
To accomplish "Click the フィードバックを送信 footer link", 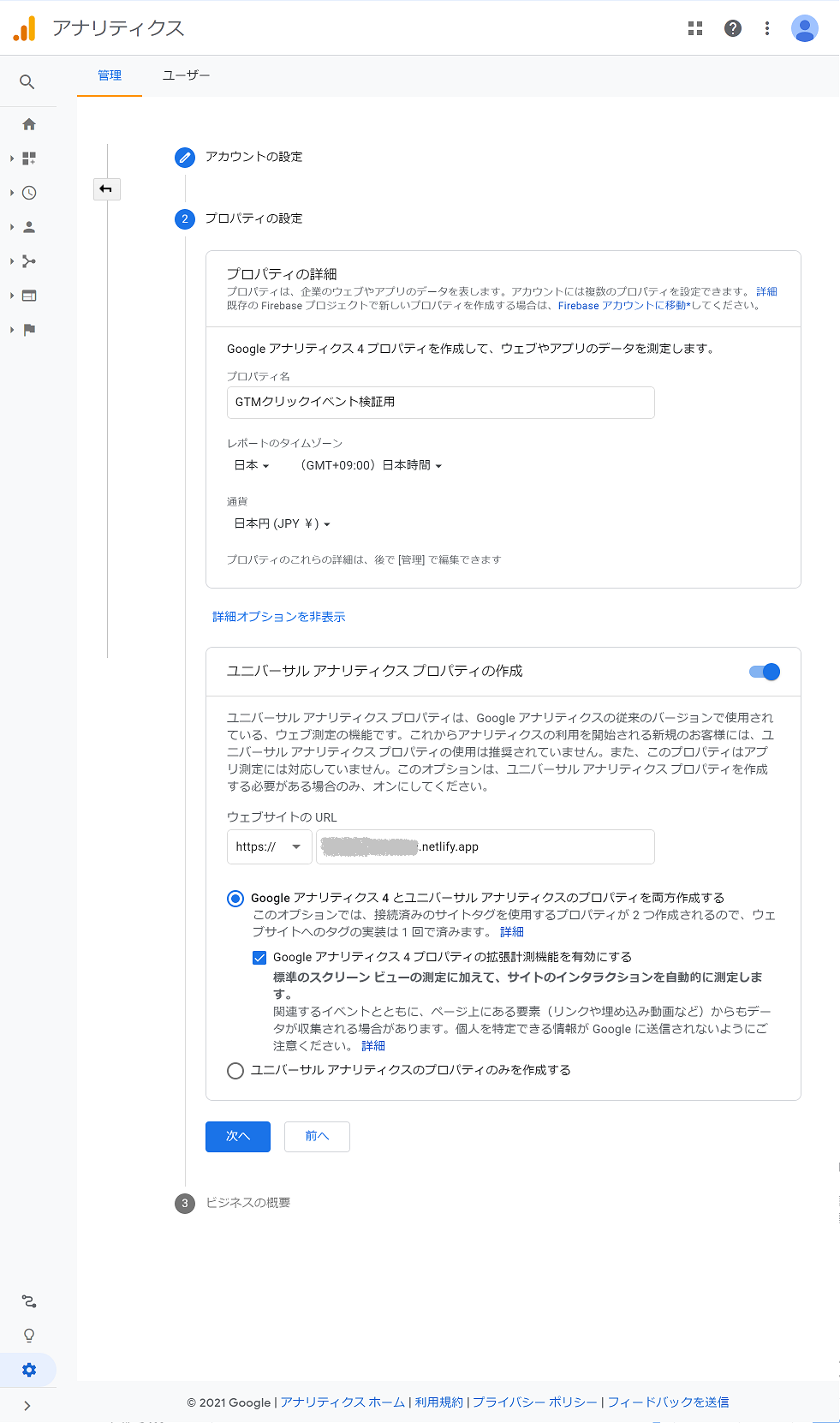I will (x=669, y=1402).
